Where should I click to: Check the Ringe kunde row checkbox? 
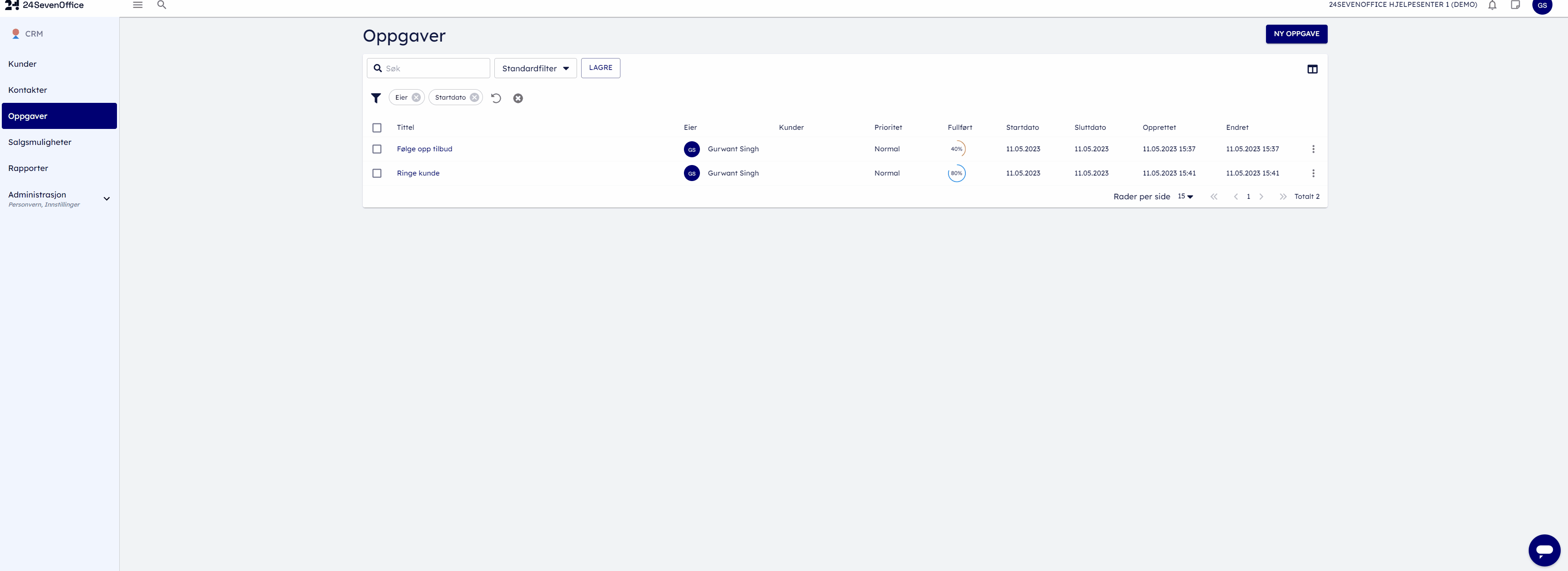[x=377, y=174]
